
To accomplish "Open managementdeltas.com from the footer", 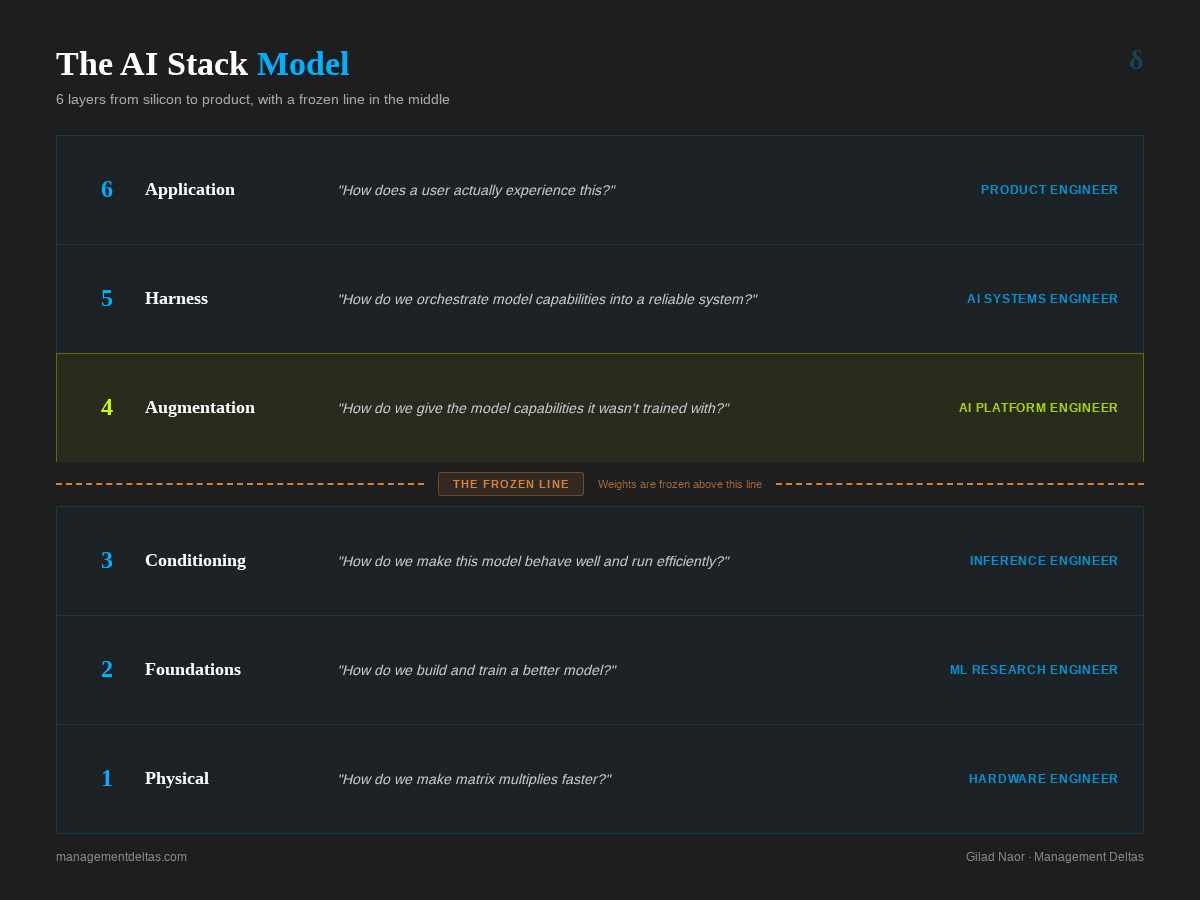I will pos(122,857).
